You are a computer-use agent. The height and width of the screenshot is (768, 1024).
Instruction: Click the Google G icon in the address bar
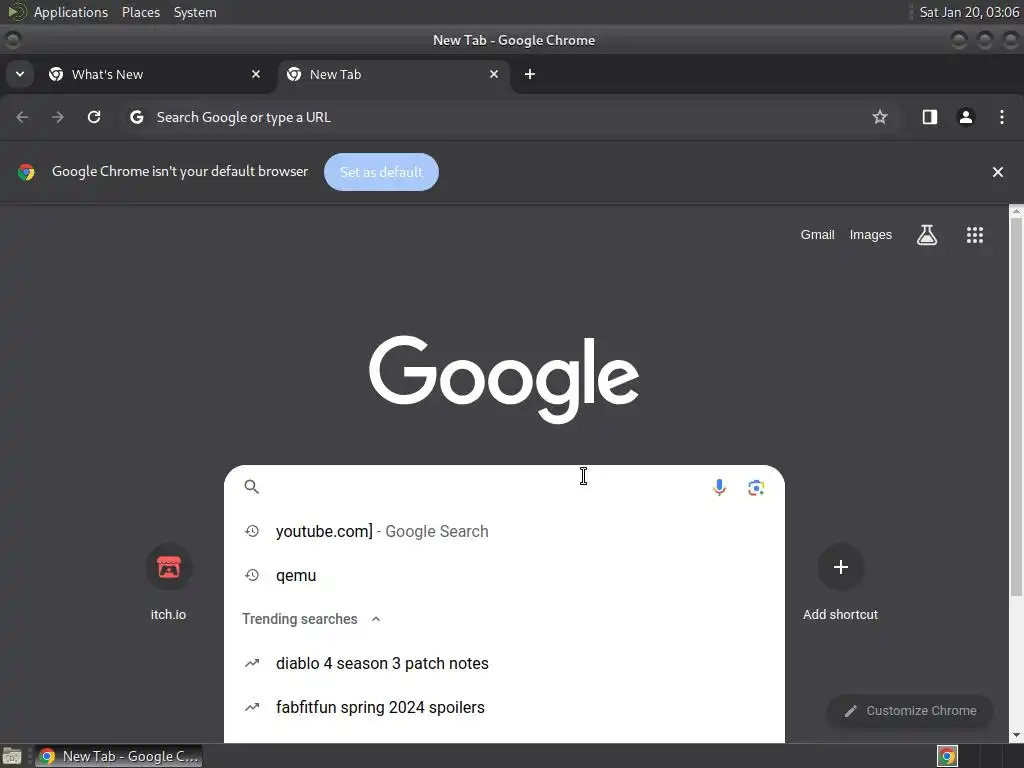[x=136, y=117]
